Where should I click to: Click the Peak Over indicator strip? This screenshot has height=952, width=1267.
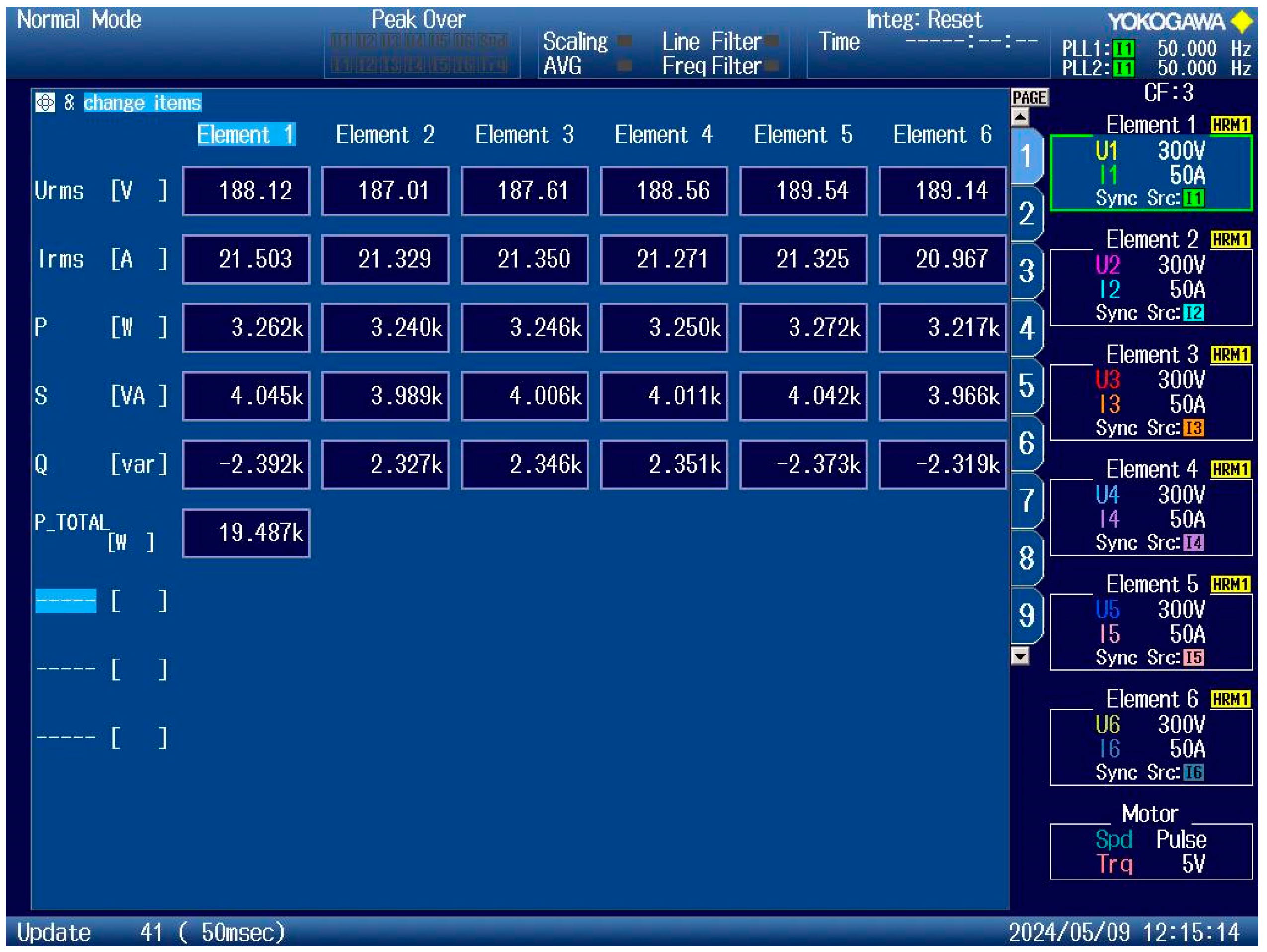pyautogui.click(x=419, y=53)
